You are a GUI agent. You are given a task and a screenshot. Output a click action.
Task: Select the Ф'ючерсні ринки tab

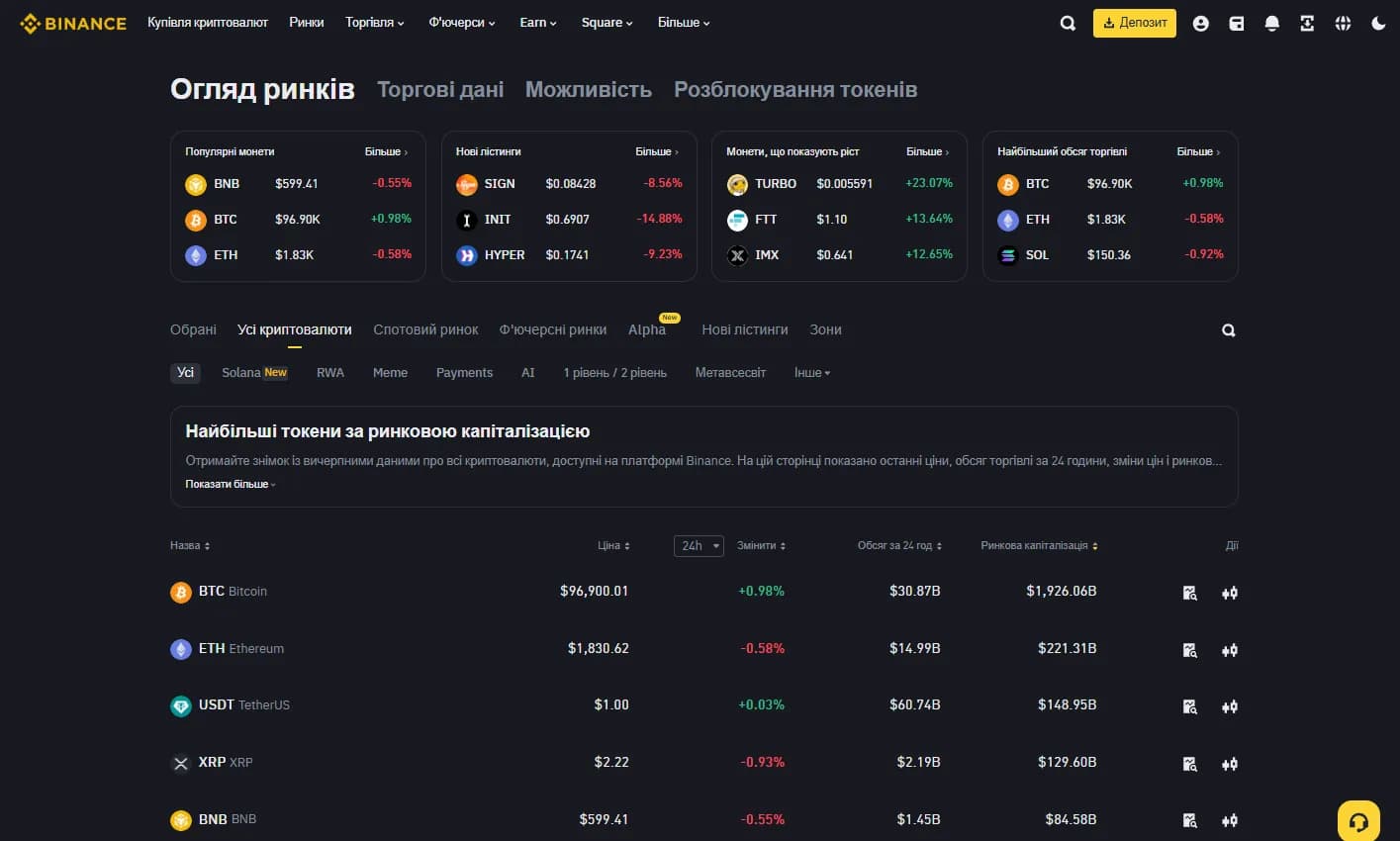click(x=553, y=329)
